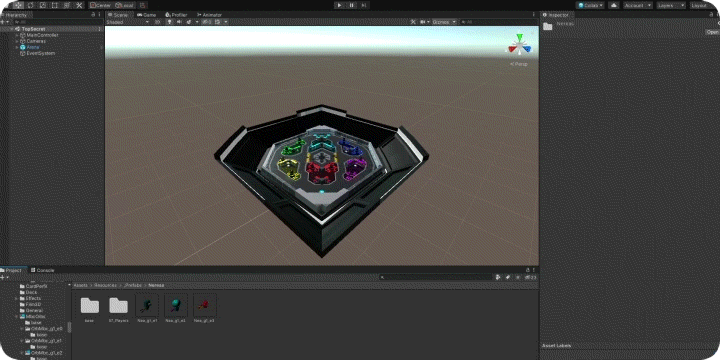
Task: Open the Layers dropdown
Action: coord(671,5)
